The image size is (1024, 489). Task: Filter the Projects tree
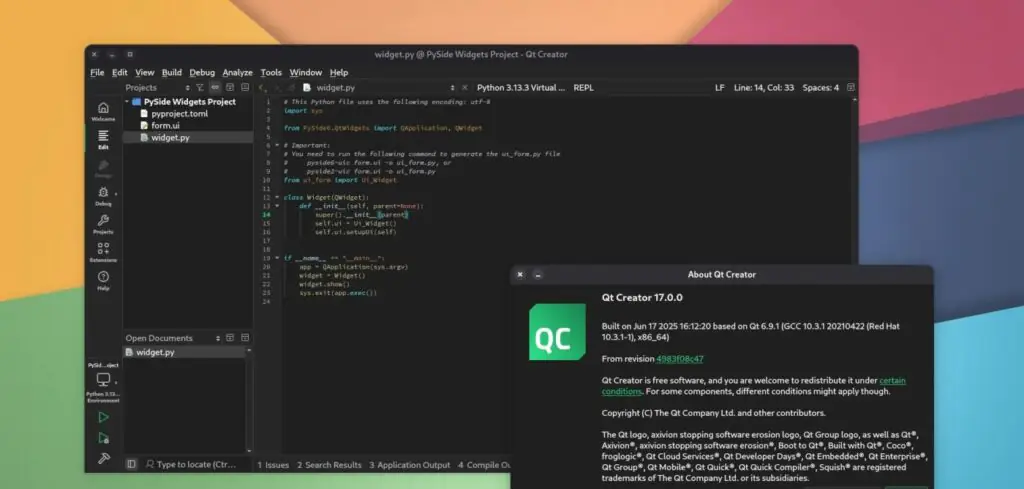[200, 87]
